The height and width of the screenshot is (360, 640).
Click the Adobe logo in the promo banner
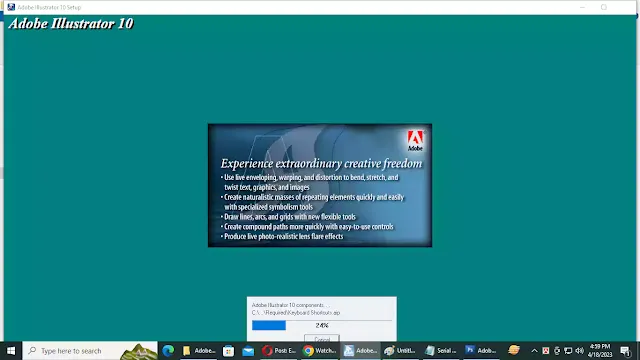(415, 141)
